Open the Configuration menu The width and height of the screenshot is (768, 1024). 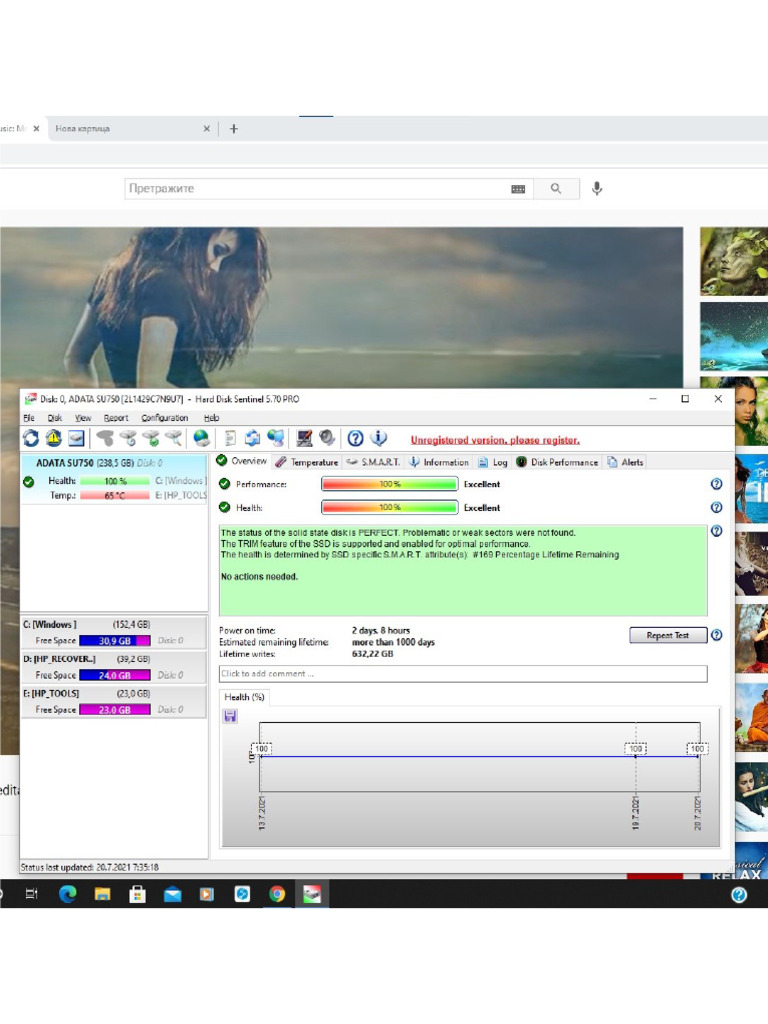click(x=164, y=418)
